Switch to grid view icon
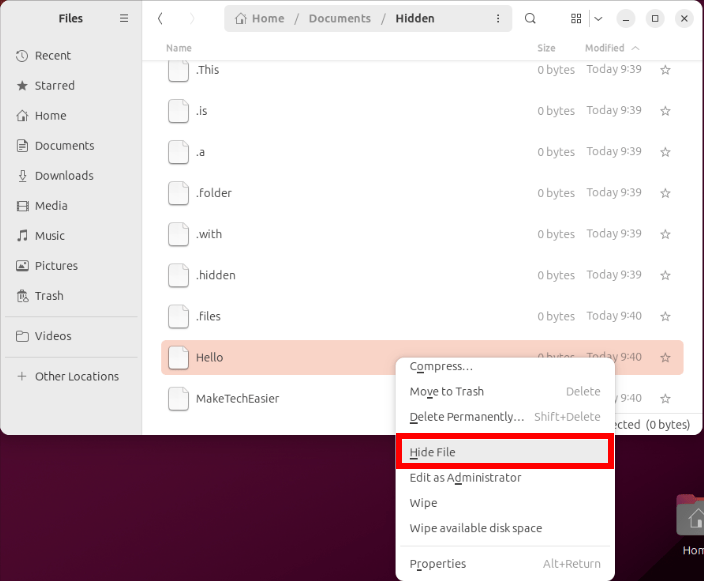704x581 pixels. click(576, 18)
